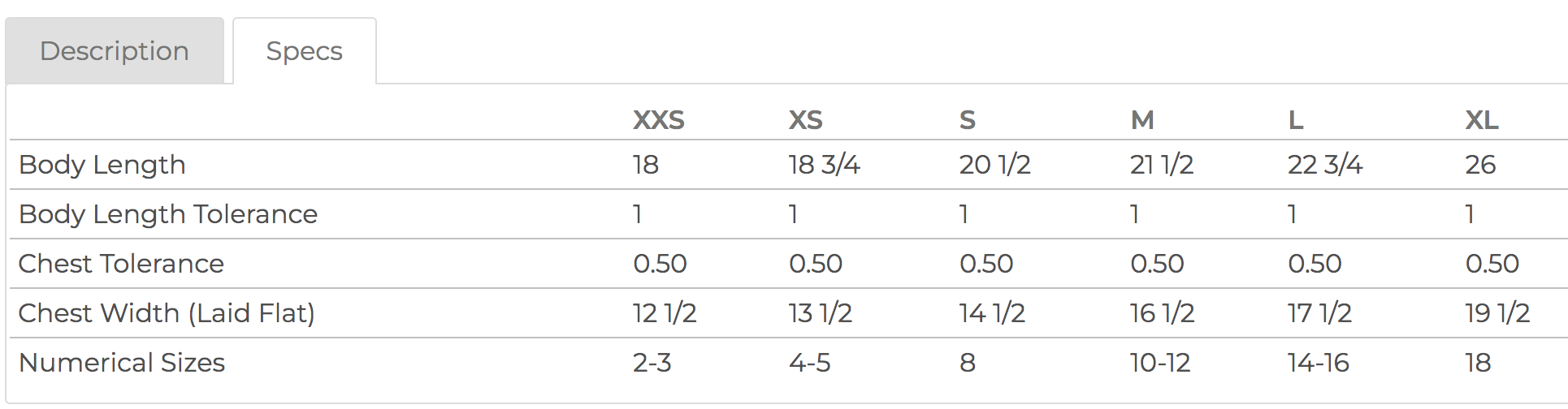Select XL body length value 26
Image resolution: width=1568 pixels, height=409 pixels.
click(1480, 165)
